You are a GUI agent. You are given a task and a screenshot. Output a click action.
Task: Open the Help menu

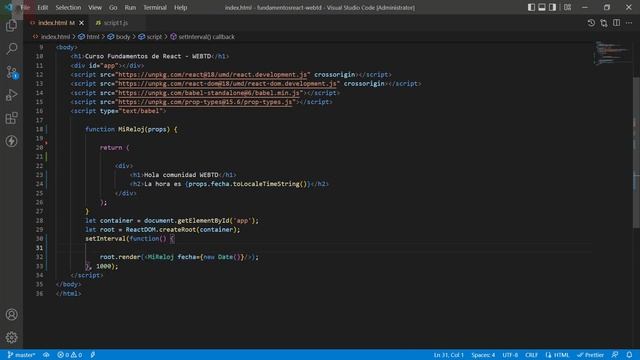click(180, 7)
